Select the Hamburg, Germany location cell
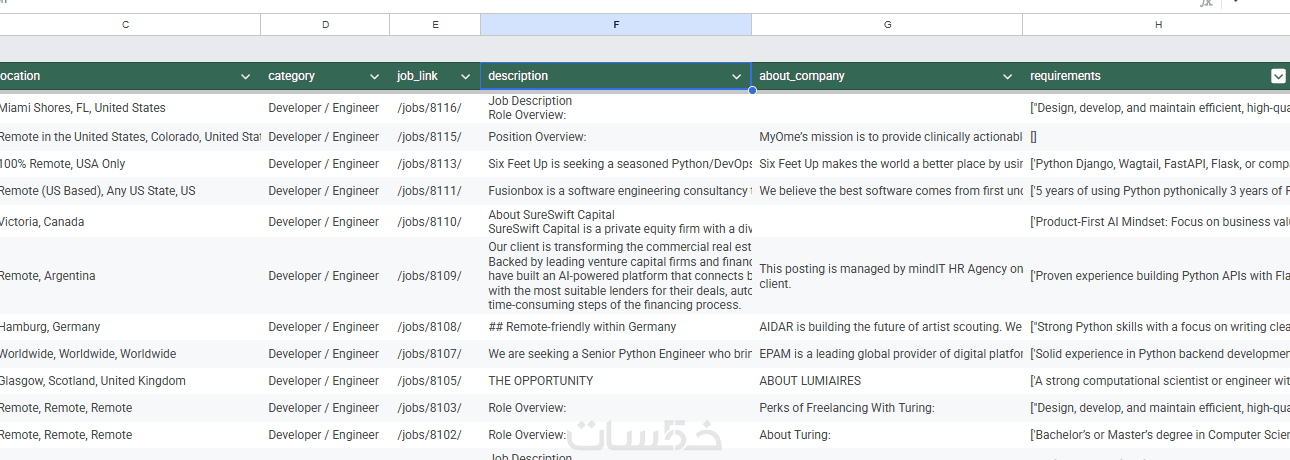The width and height of the screenshot is (1290, 460). tap(130, 327)
